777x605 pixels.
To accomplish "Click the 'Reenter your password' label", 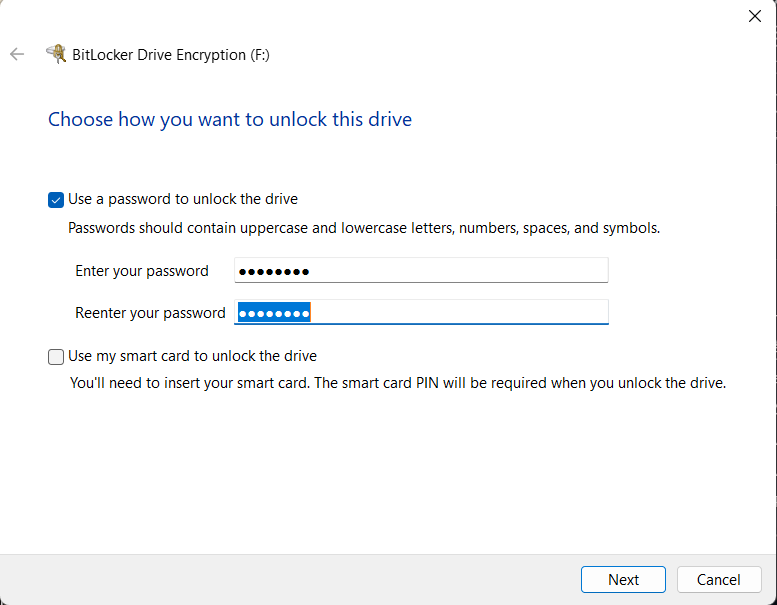I will pos(150,313).
